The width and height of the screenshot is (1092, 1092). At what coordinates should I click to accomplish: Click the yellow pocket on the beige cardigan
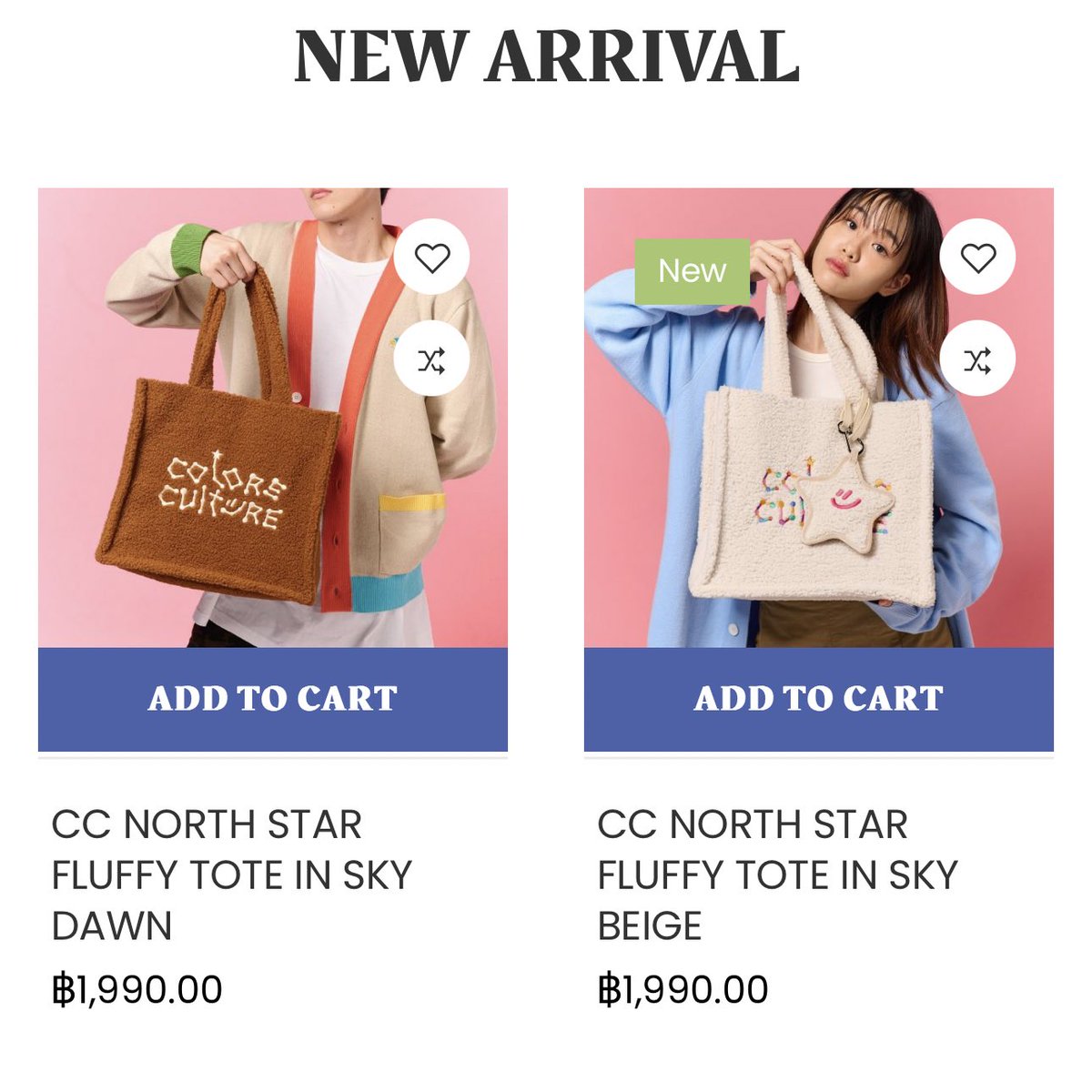411,502
